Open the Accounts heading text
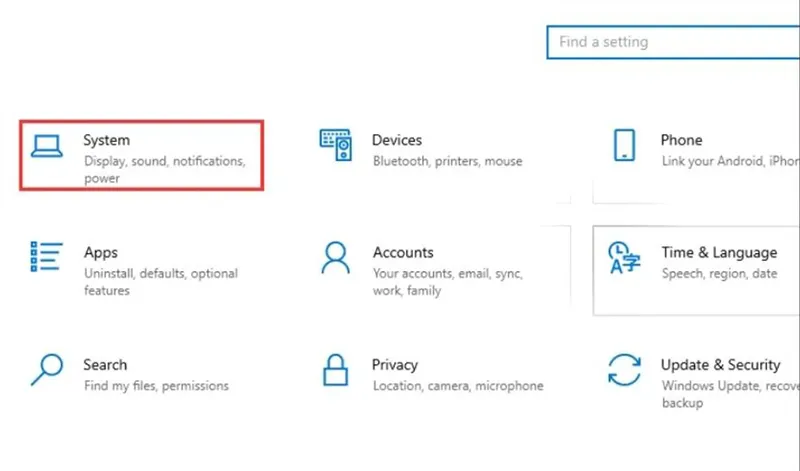800x471 pixels. pyautogui.click(x=403, y=253)
